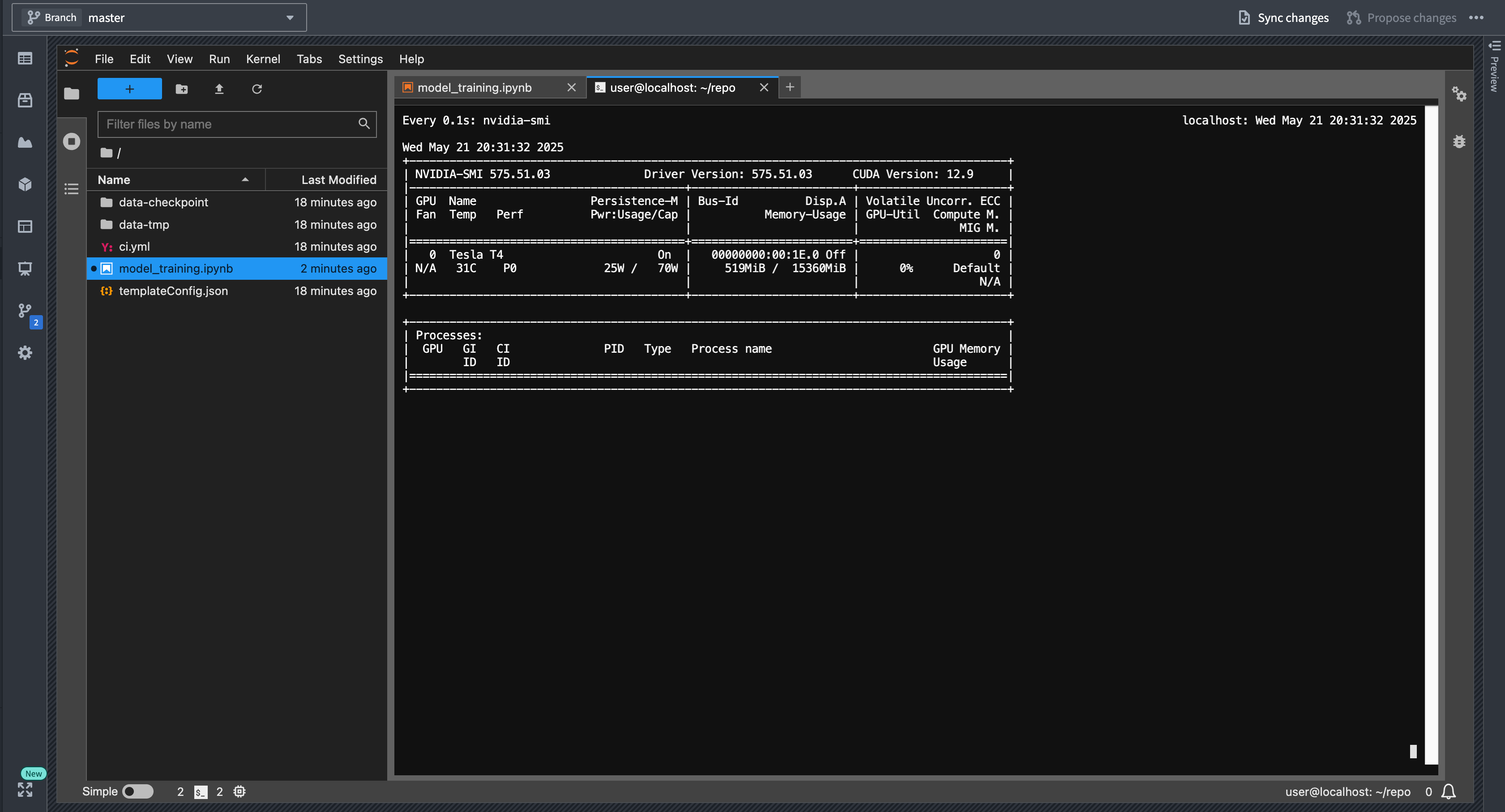Image resolution: width=1505 pixels, height=812 pixels.
Task: Create a new folder with the new-folder icon
Action: pos(182,89)
